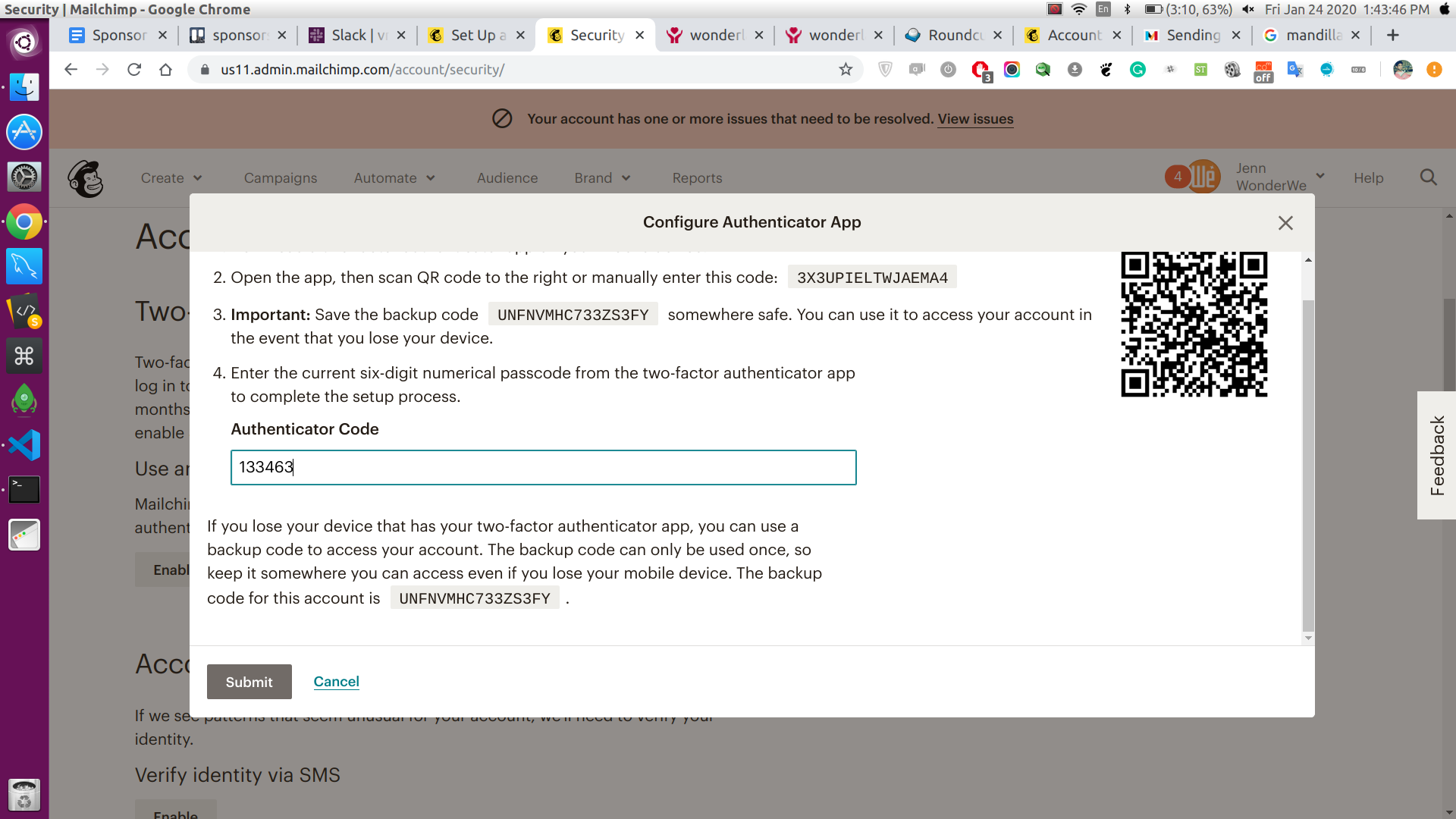
Task: Submit the authenticator code
Action: tap(249, 682)
